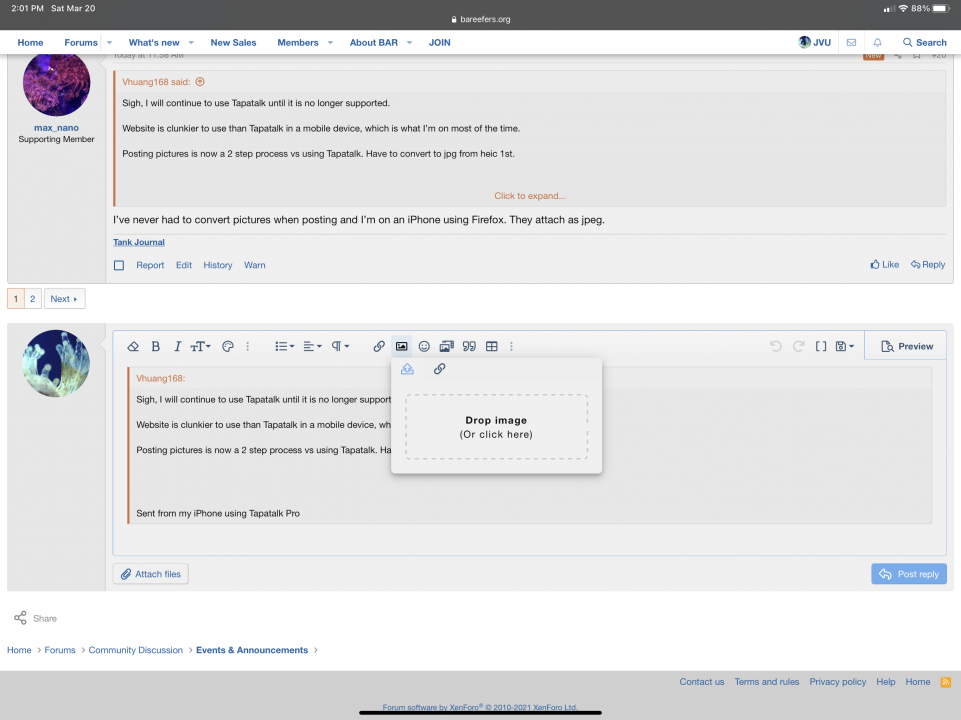The width and height of the screenshot is (961, 720).
Task: Insert a table into the reply
Action: point(492,347)
